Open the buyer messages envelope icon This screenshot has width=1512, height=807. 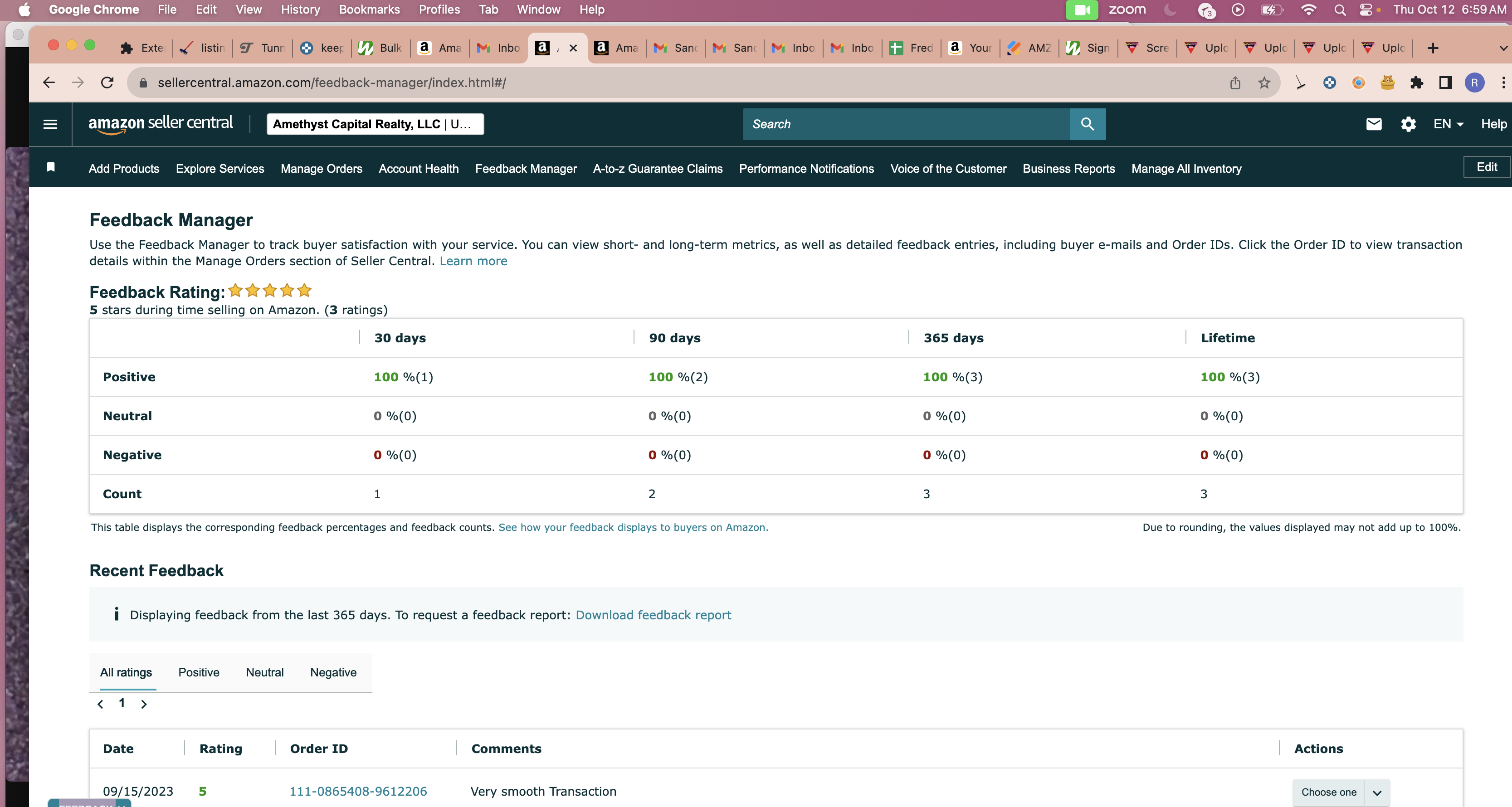[1374, 124]
